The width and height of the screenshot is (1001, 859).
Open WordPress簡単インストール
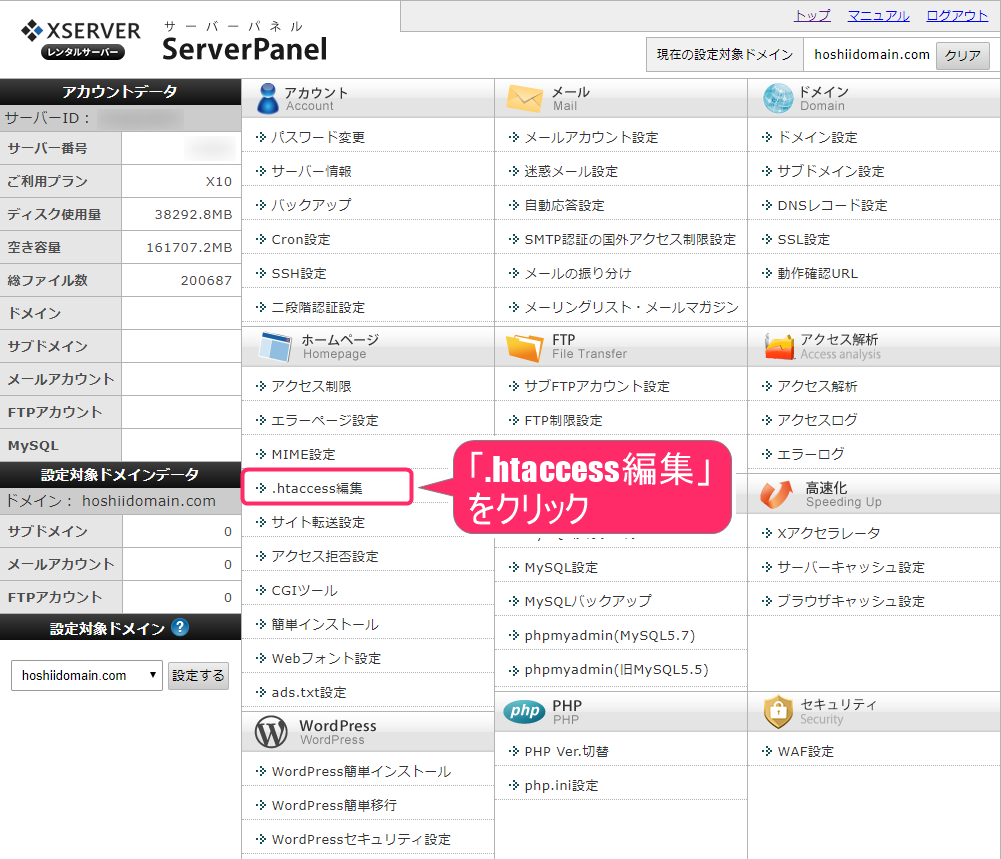click(361, 771)
